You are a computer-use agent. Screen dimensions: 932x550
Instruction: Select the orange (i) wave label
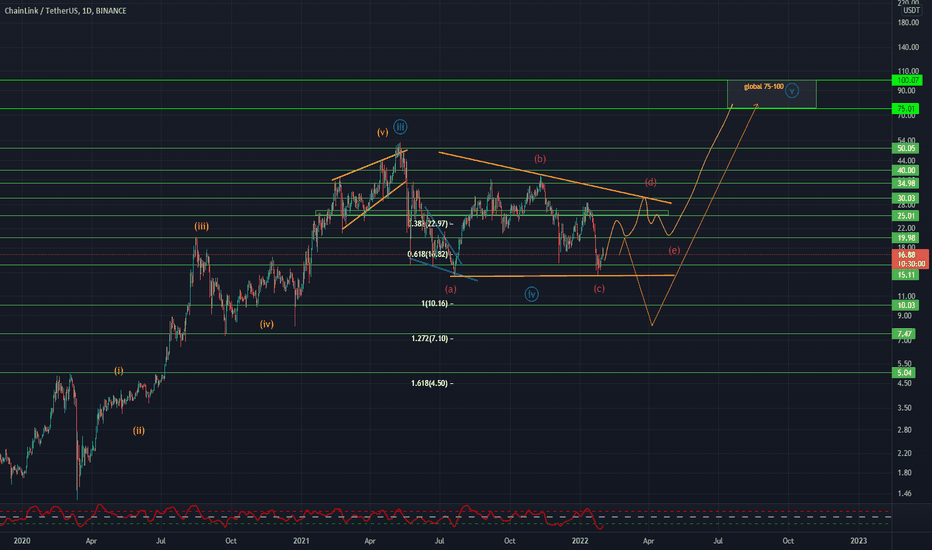coord(119,370)
